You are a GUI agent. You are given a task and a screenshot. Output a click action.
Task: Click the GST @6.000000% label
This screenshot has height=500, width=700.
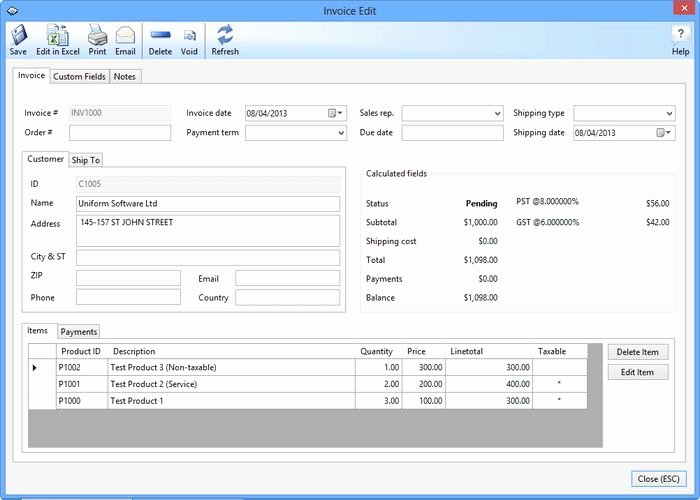coord(547,222)
